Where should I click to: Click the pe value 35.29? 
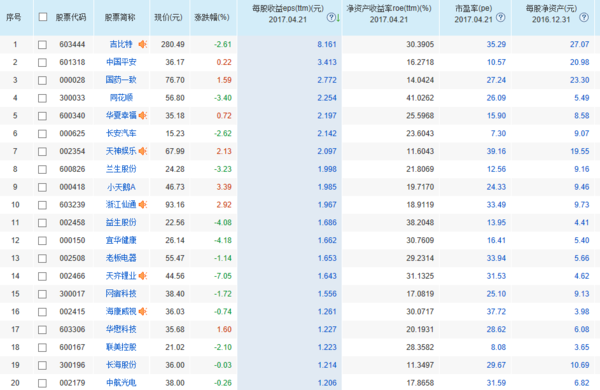[x=496, y=44]
